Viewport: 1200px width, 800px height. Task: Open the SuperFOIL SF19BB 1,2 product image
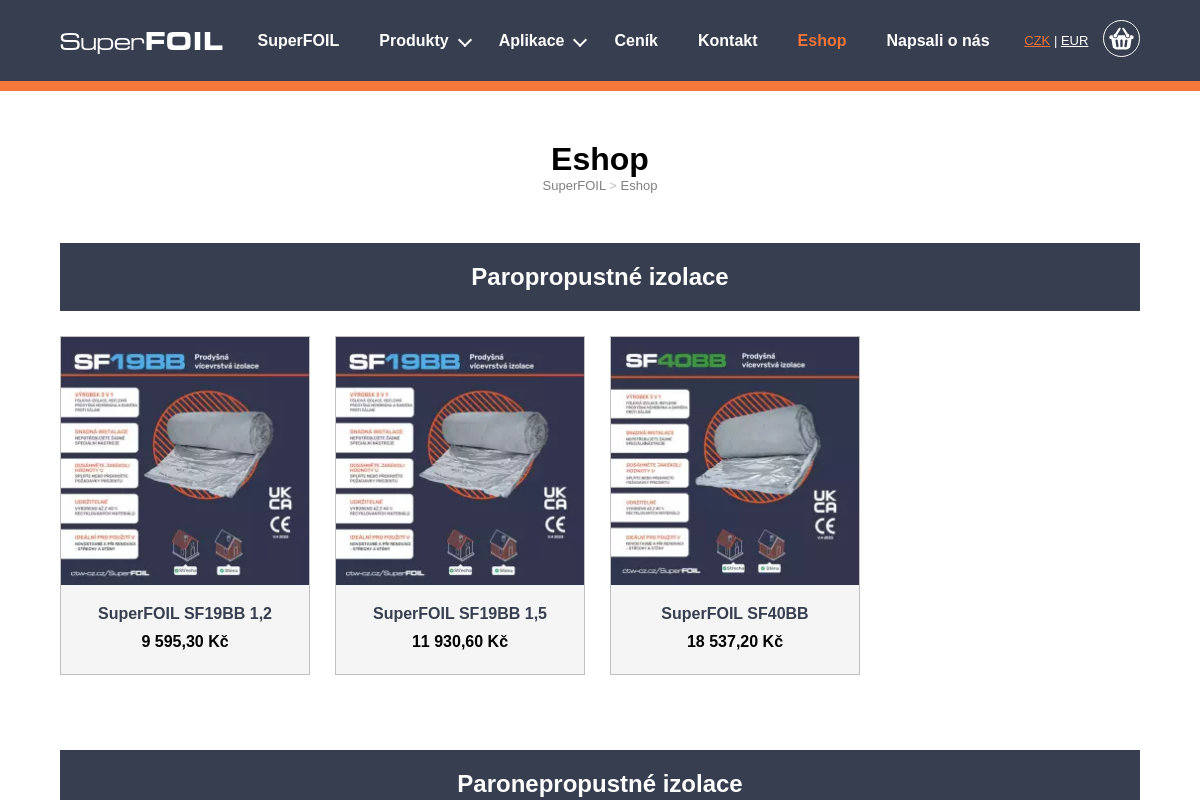[185, 461]
